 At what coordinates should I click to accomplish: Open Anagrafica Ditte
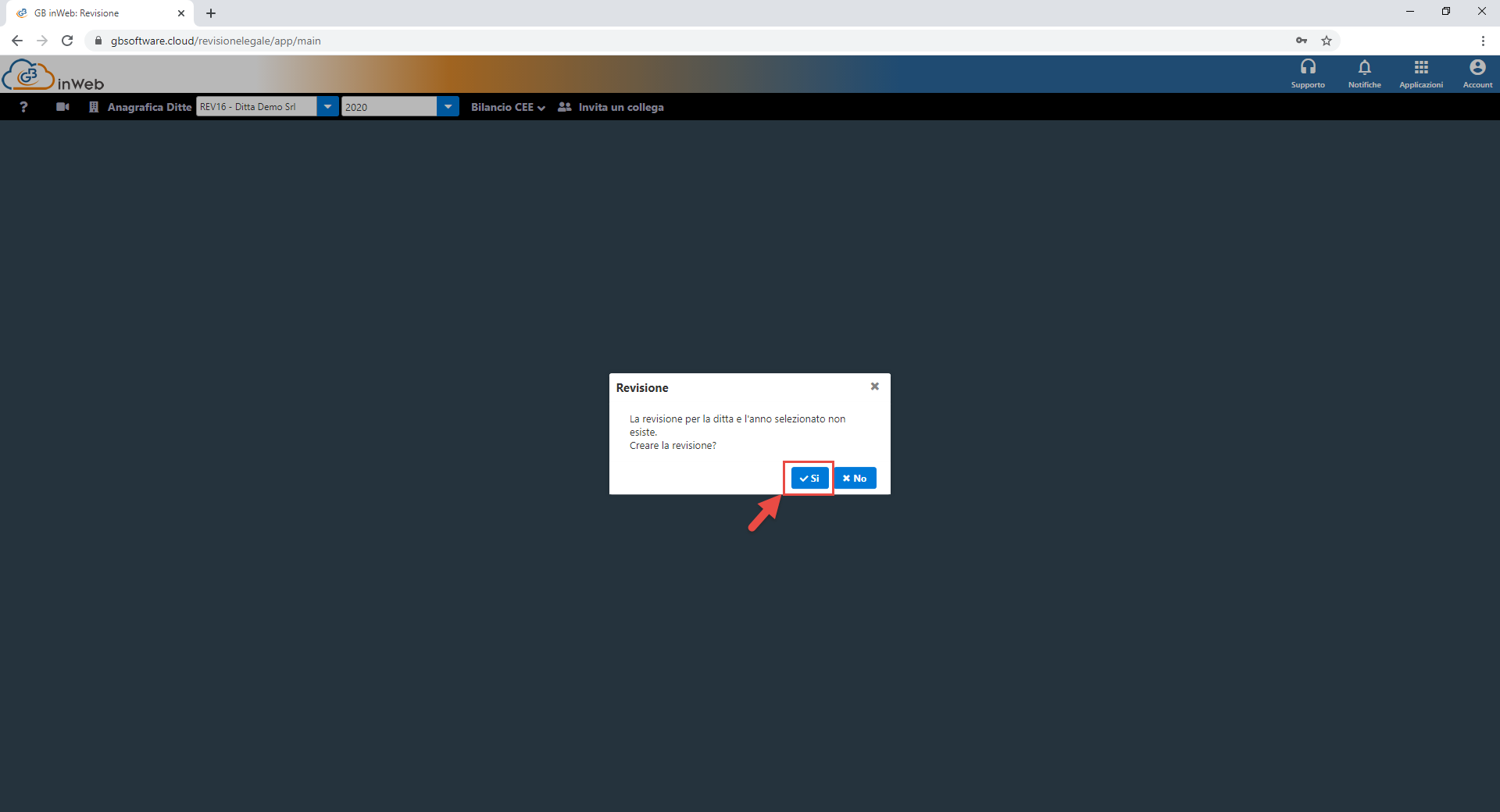tap(141, 107)
